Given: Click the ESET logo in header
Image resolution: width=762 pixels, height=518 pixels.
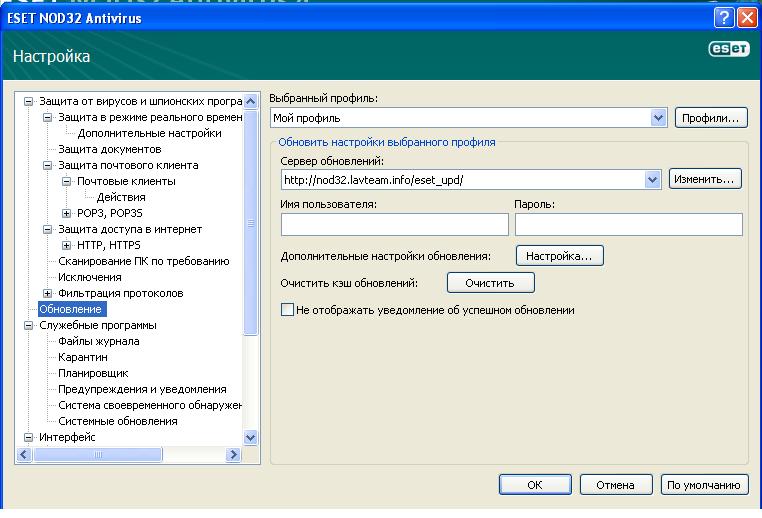Looking at the screenshot, I should coord(729,50).
